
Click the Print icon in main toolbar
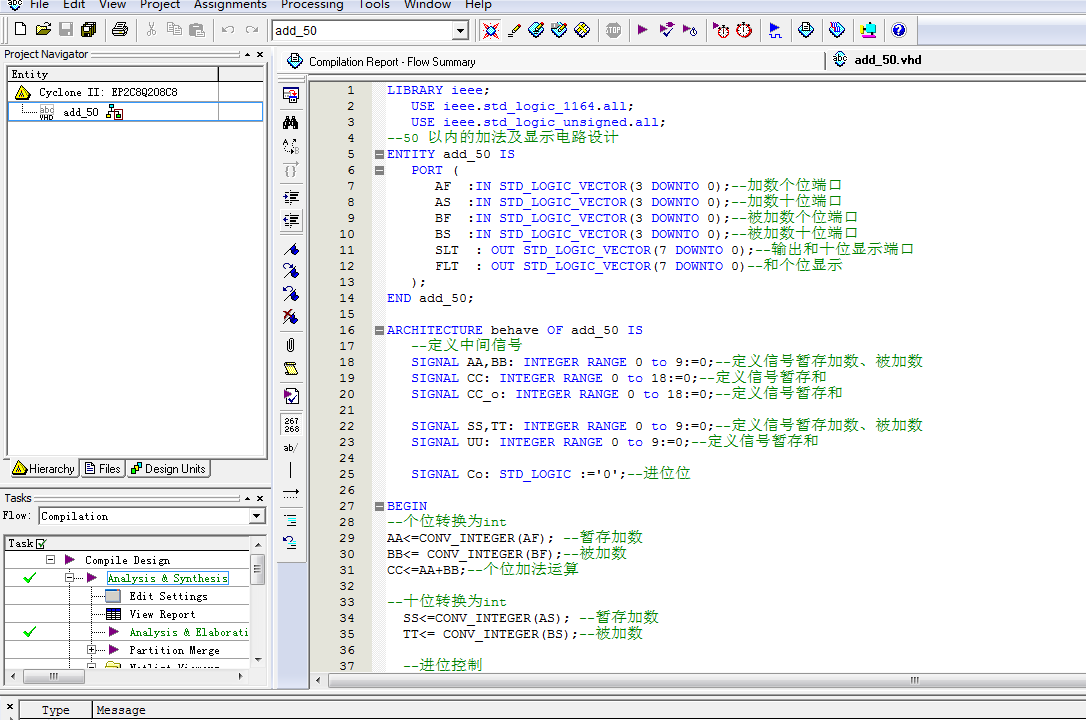click(x=120, y=30)
